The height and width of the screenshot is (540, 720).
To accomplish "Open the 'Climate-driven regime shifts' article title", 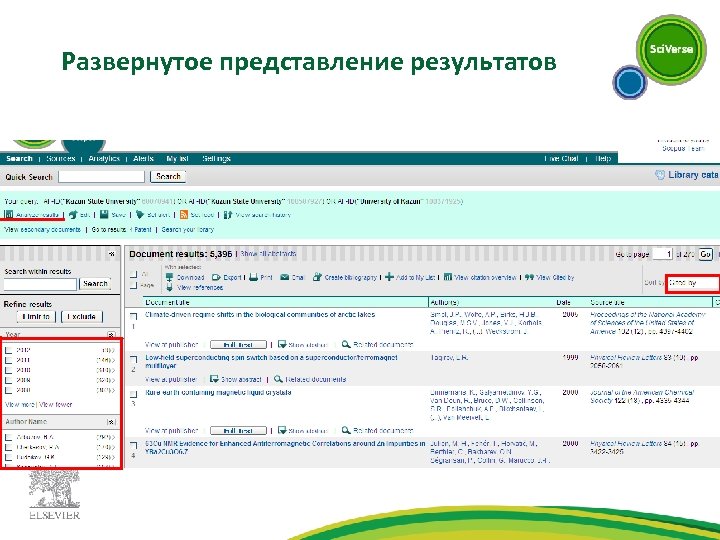I will (260, 315).
